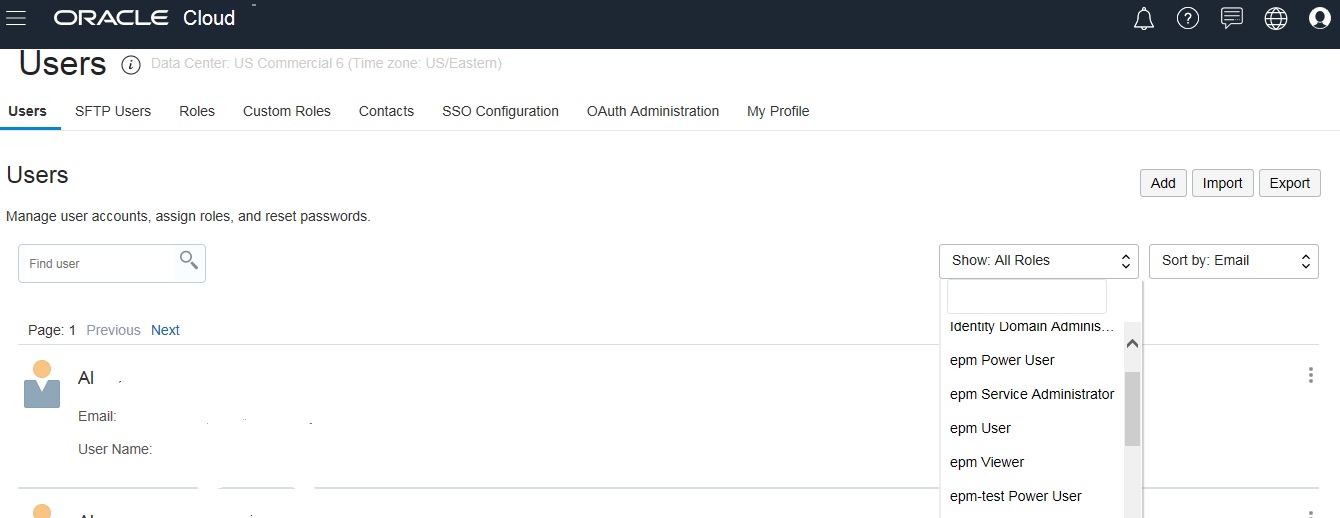Image resolution: width=1340 pixels, height=518 pixels.
Task: Select epm Viewer role option
Action: [1032, 462]
